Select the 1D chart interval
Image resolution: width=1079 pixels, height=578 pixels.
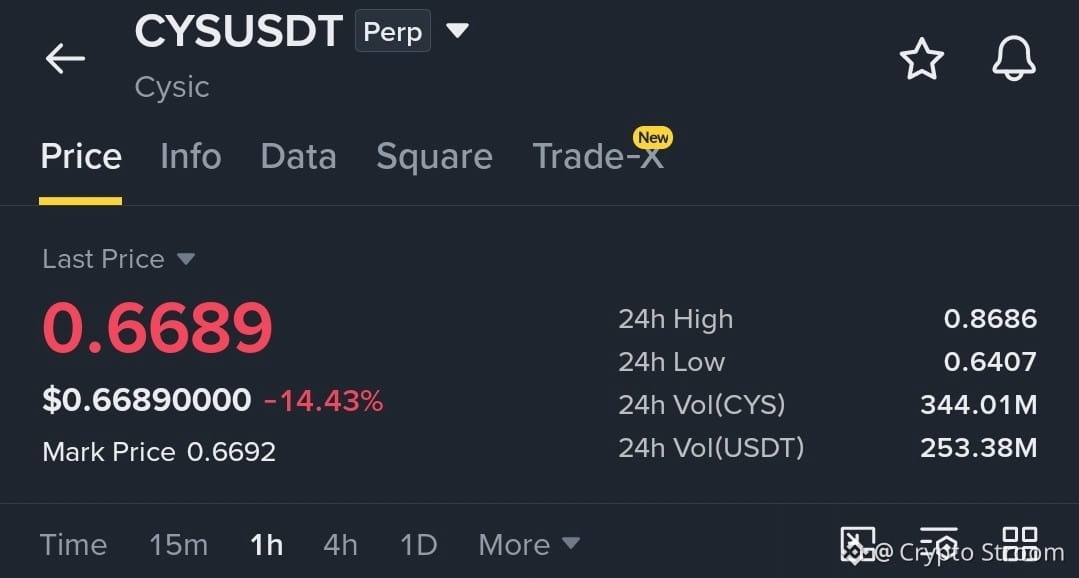(x=418, y=545)
